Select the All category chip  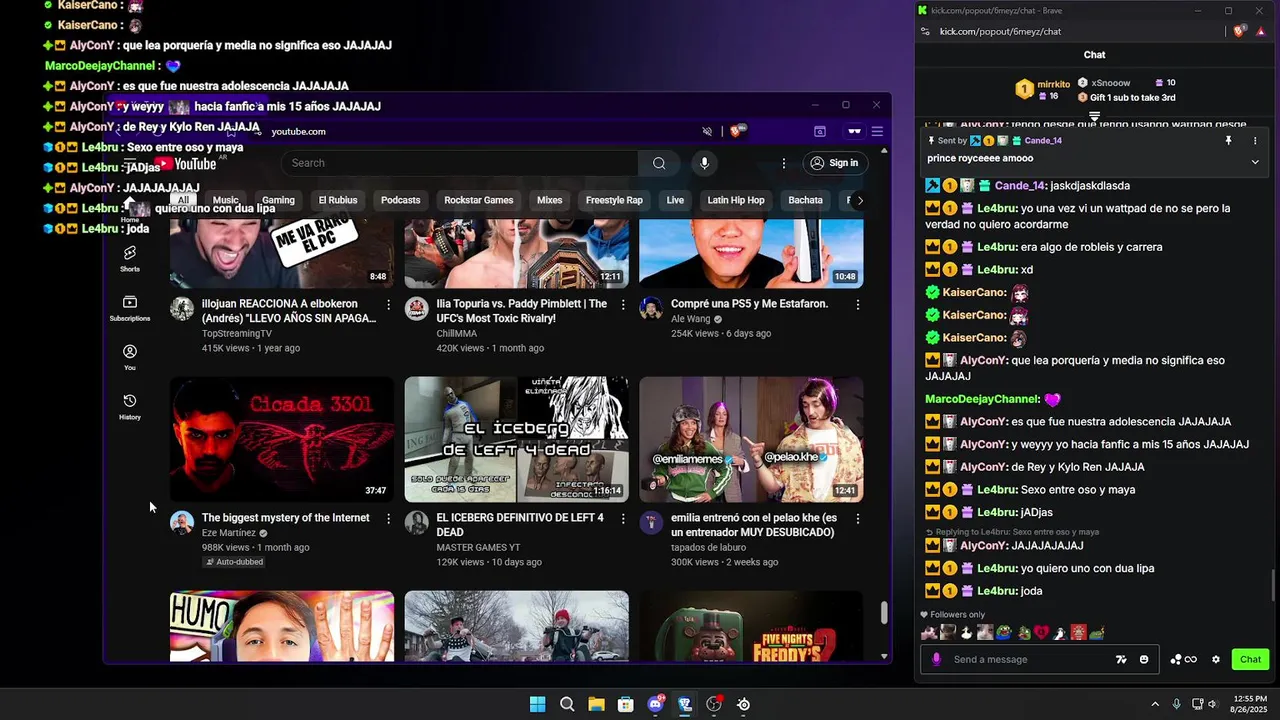(x=183, y=200)
